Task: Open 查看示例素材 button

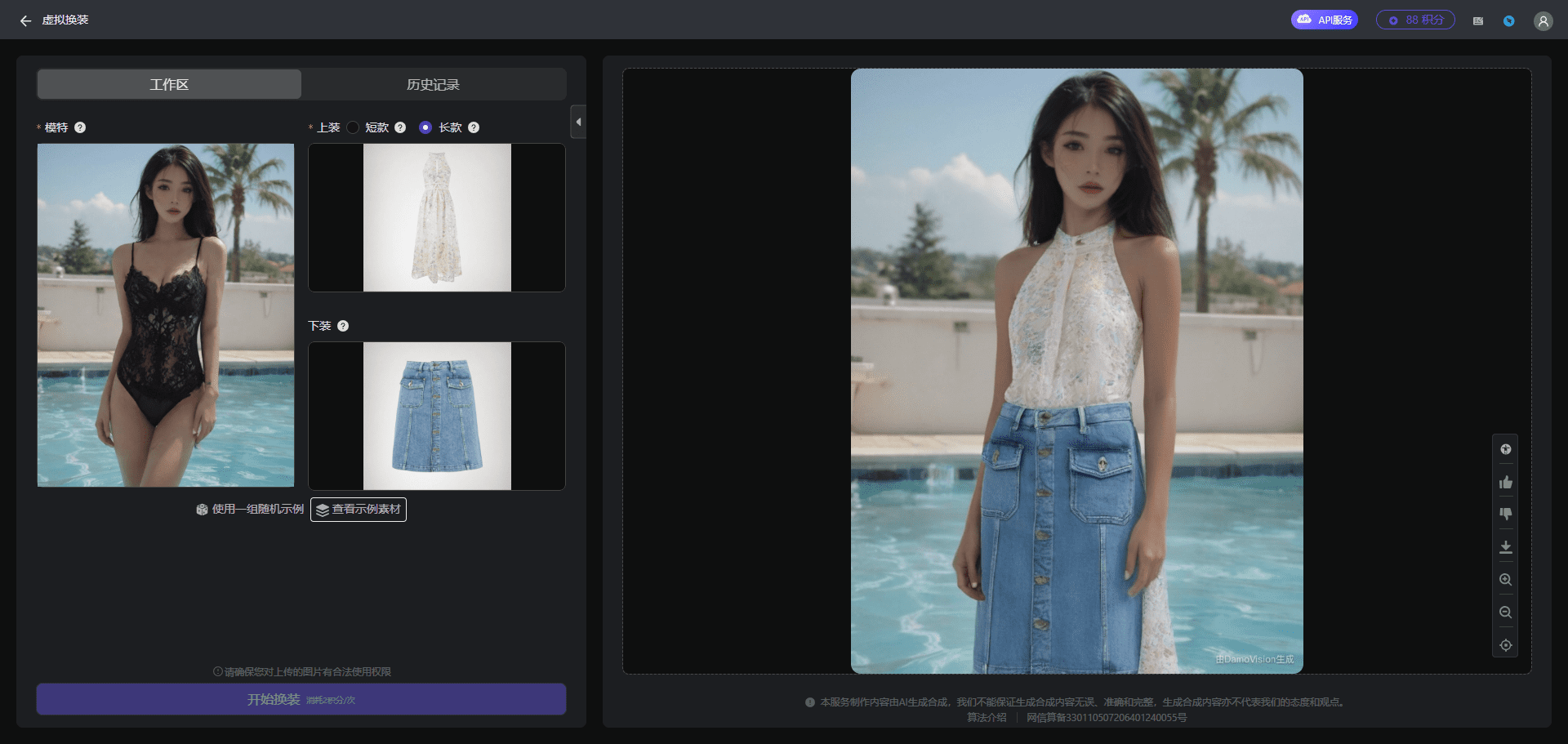Action: tap(359, 510)
